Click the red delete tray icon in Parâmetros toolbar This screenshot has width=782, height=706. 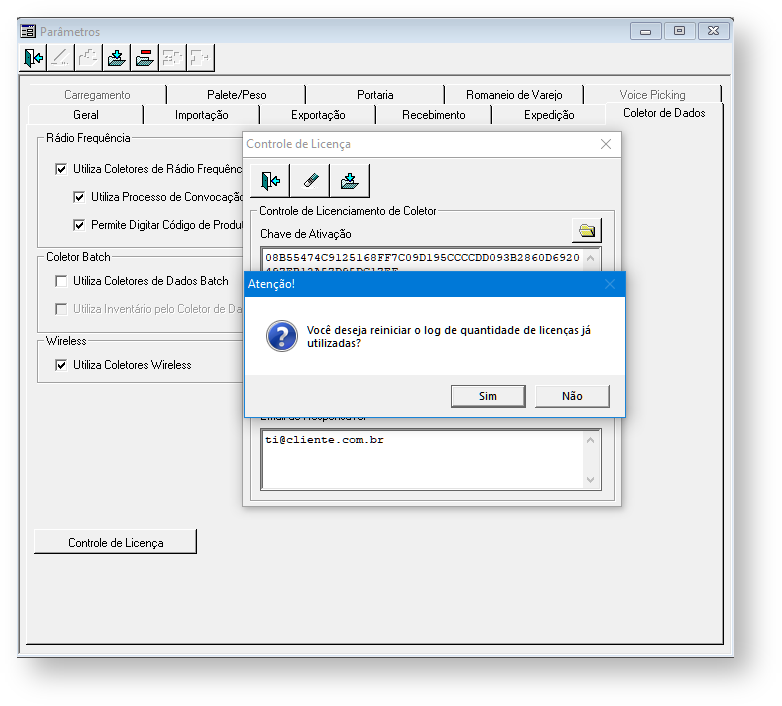pyautogui.click(x=145, y=58)
